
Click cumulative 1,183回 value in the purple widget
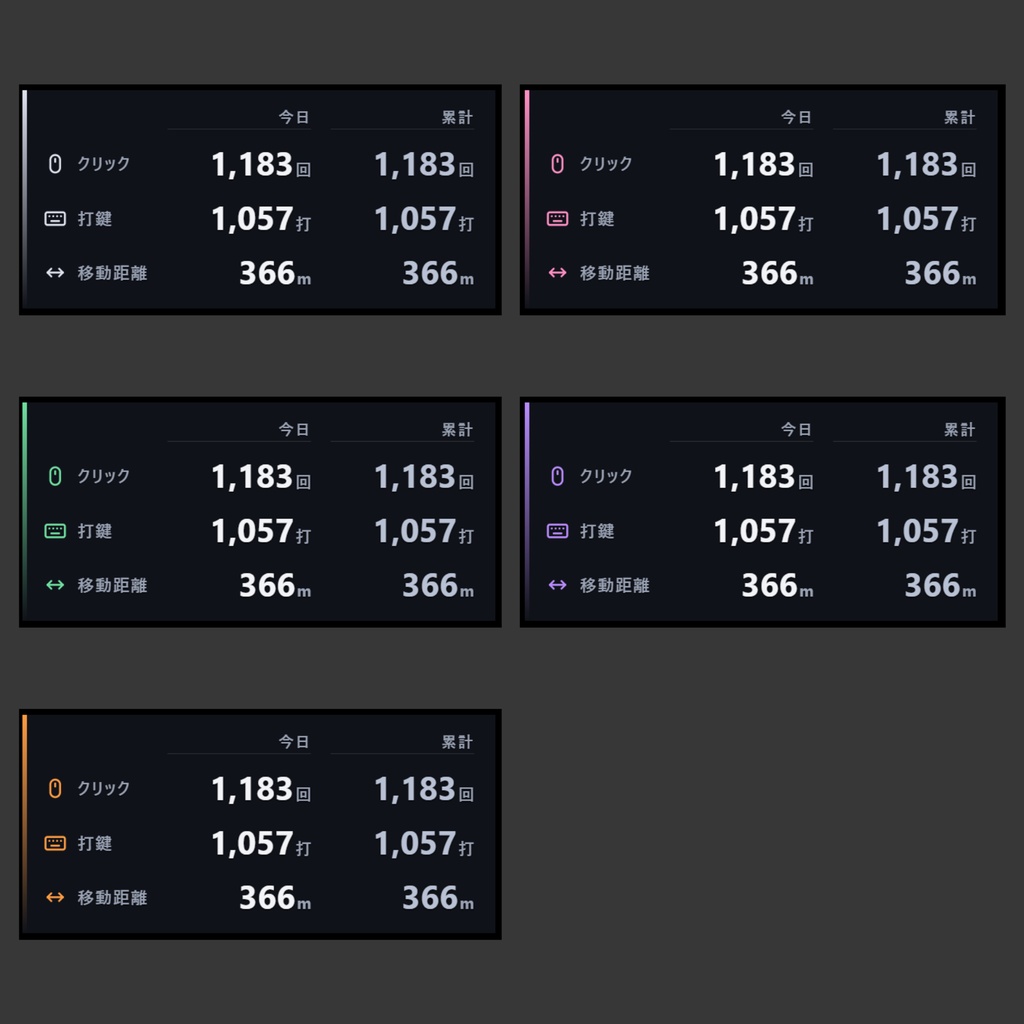click(927, 477)
